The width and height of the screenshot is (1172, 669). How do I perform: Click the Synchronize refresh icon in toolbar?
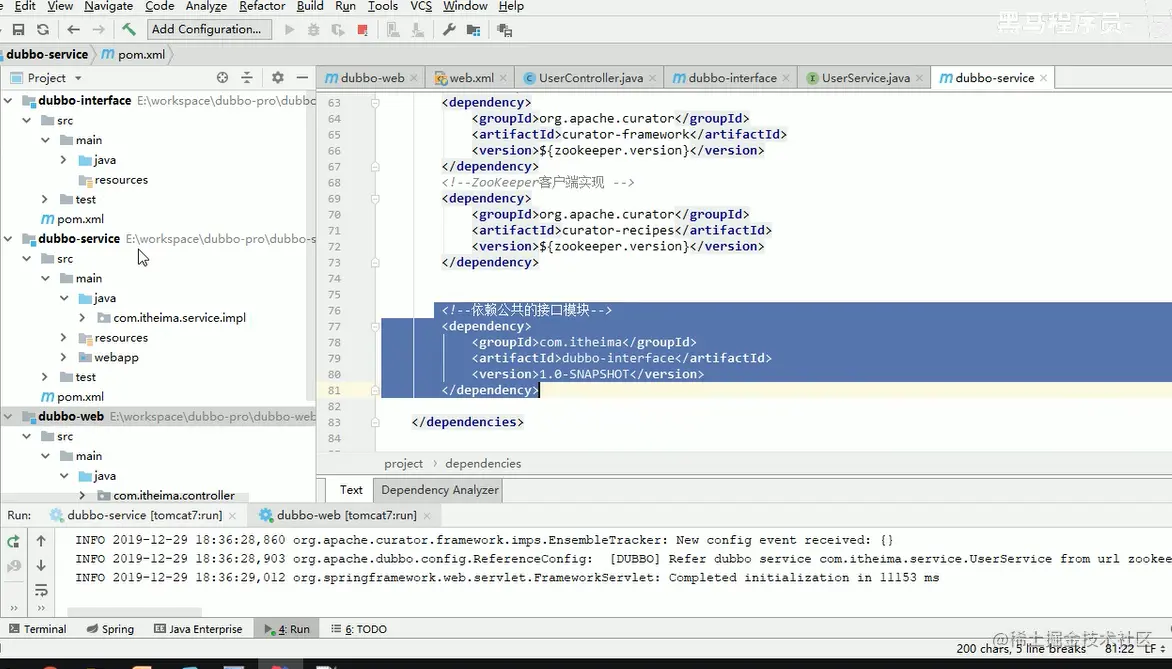pyautogui.click(x=43, y=30)
